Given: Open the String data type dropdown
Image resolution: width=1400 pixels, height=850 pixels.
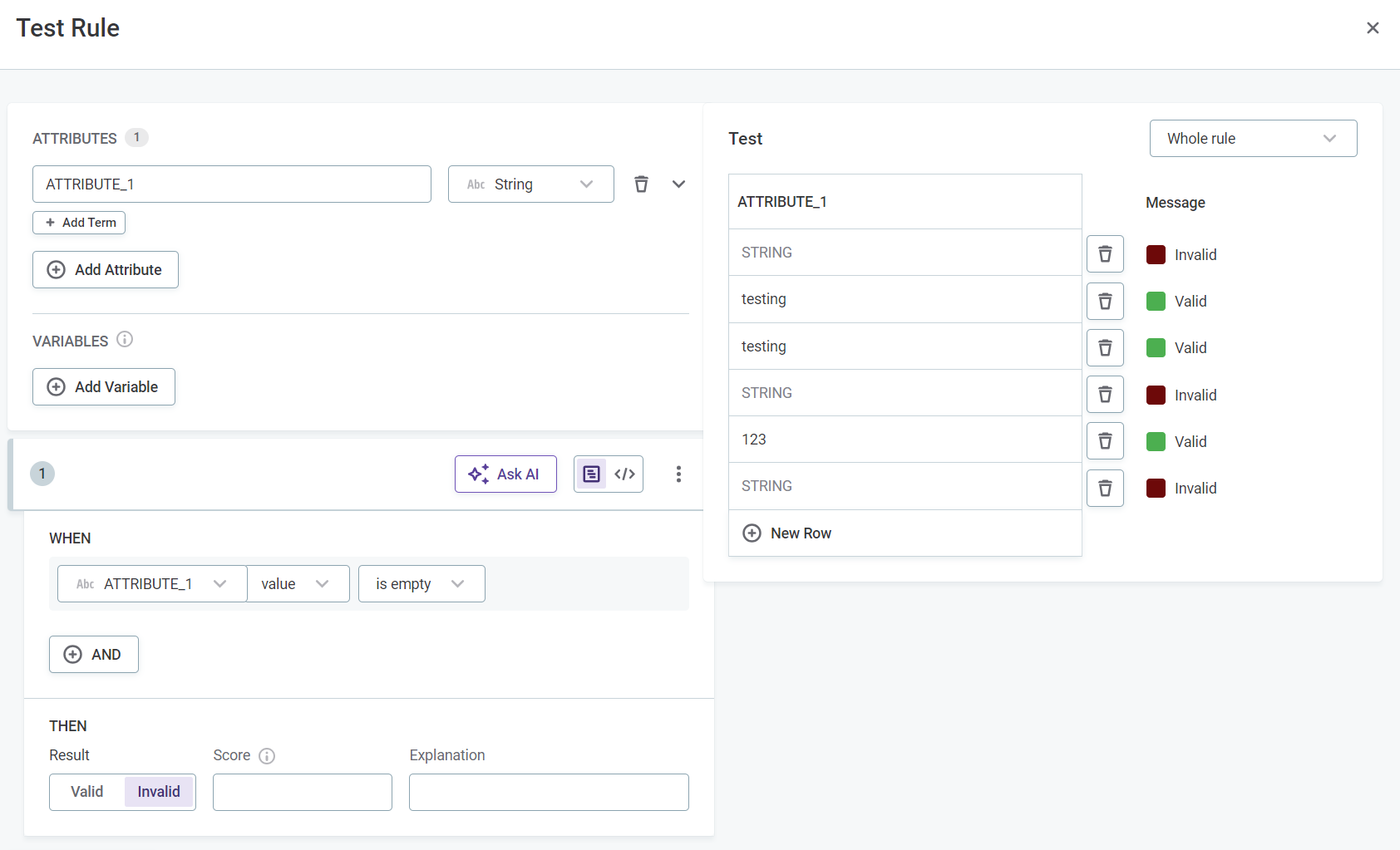Looking at the screenshot, I should pyautogui.click(x=530, y=184).
